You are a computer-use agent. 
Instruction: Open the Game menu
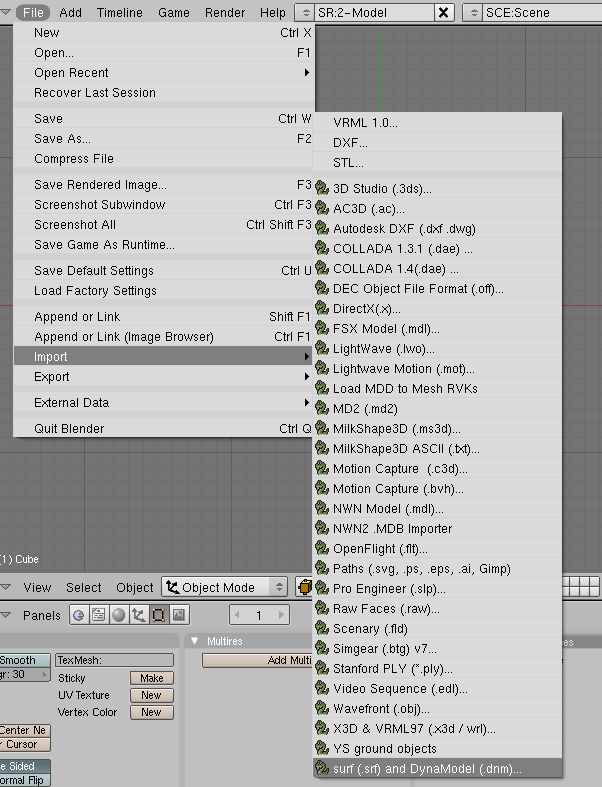click(174, 13)
